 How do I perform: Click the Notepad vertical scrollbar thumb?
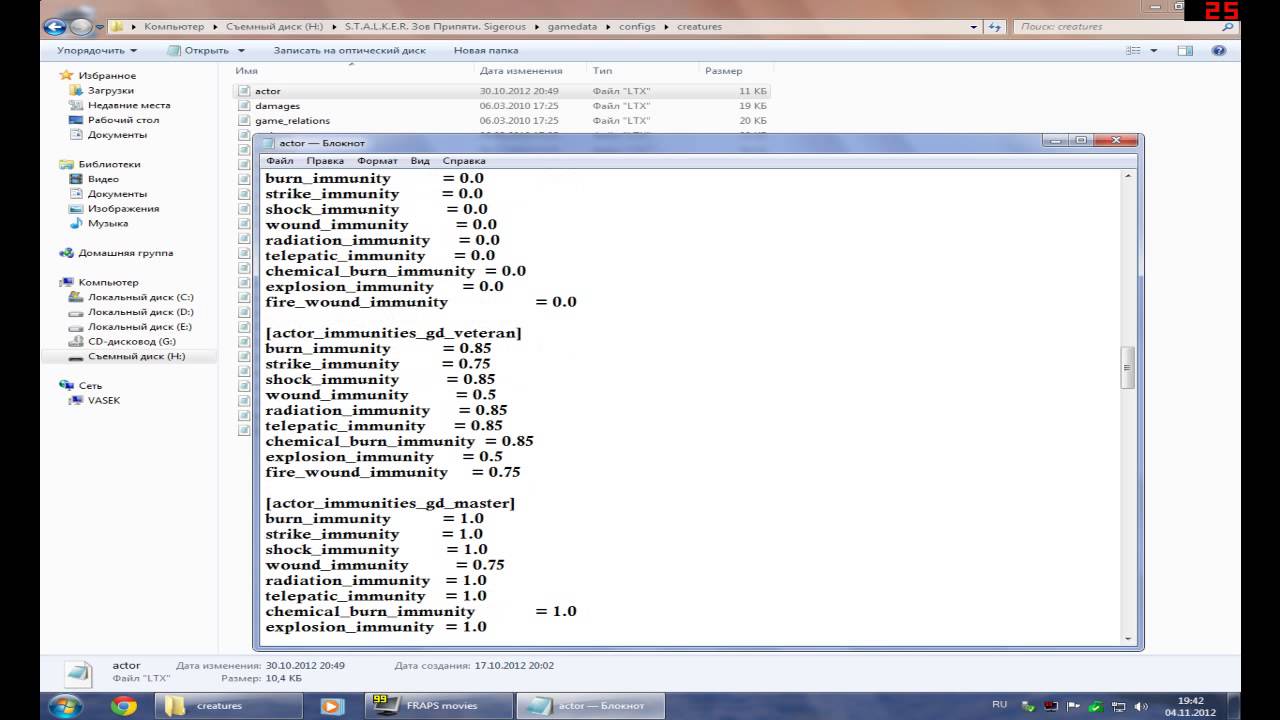tap(1128, 367)
